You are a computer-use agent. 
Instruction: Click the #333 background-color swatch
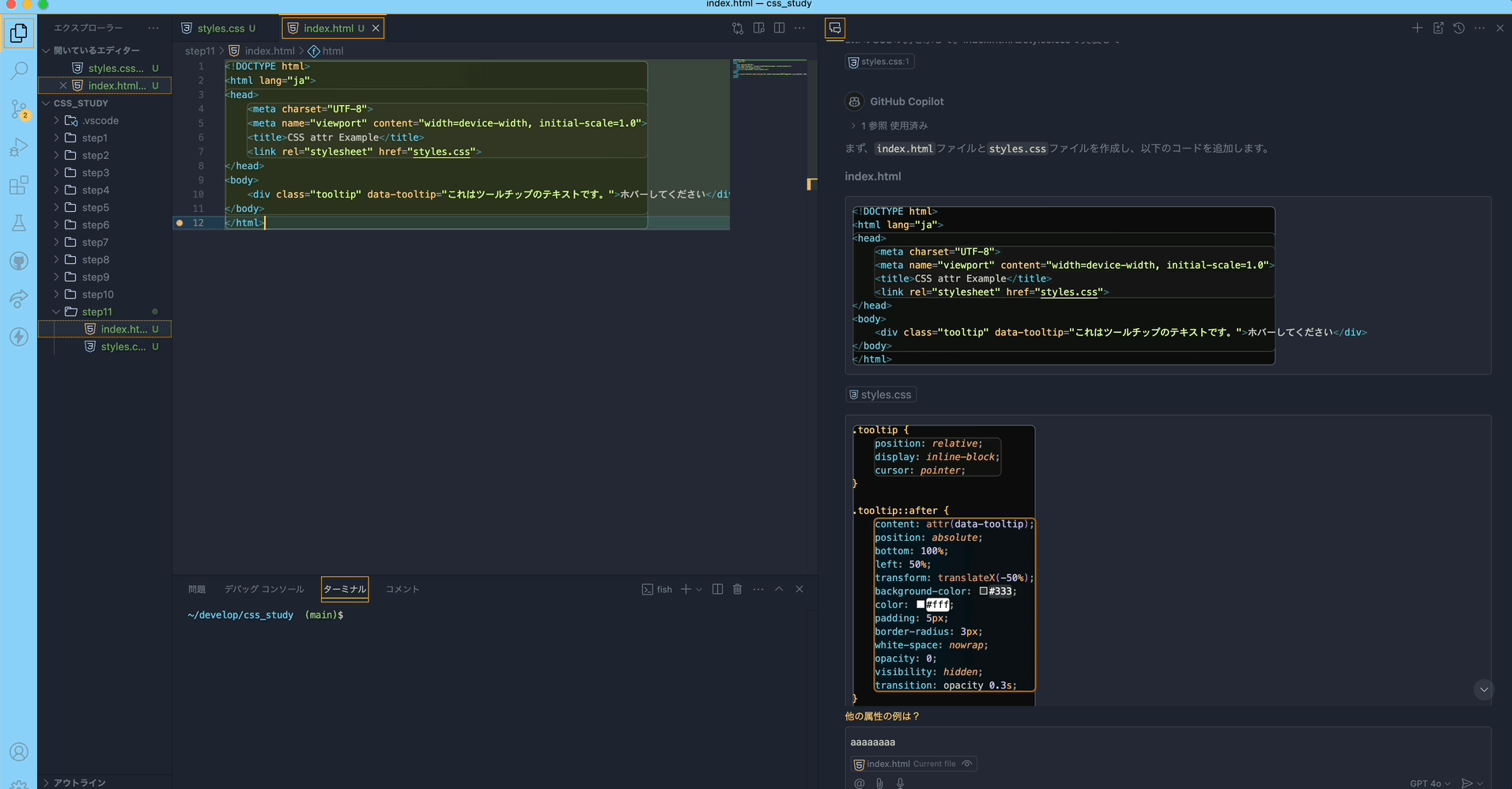(984, 591)
